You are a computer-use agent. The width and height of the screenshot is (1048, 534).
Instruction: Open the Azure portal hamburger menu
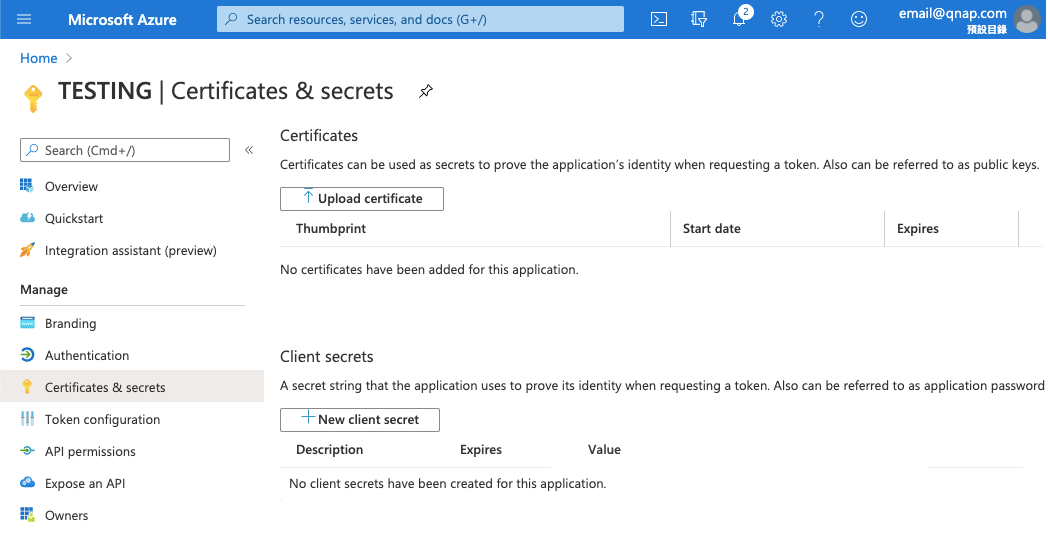tap(25, 19)
